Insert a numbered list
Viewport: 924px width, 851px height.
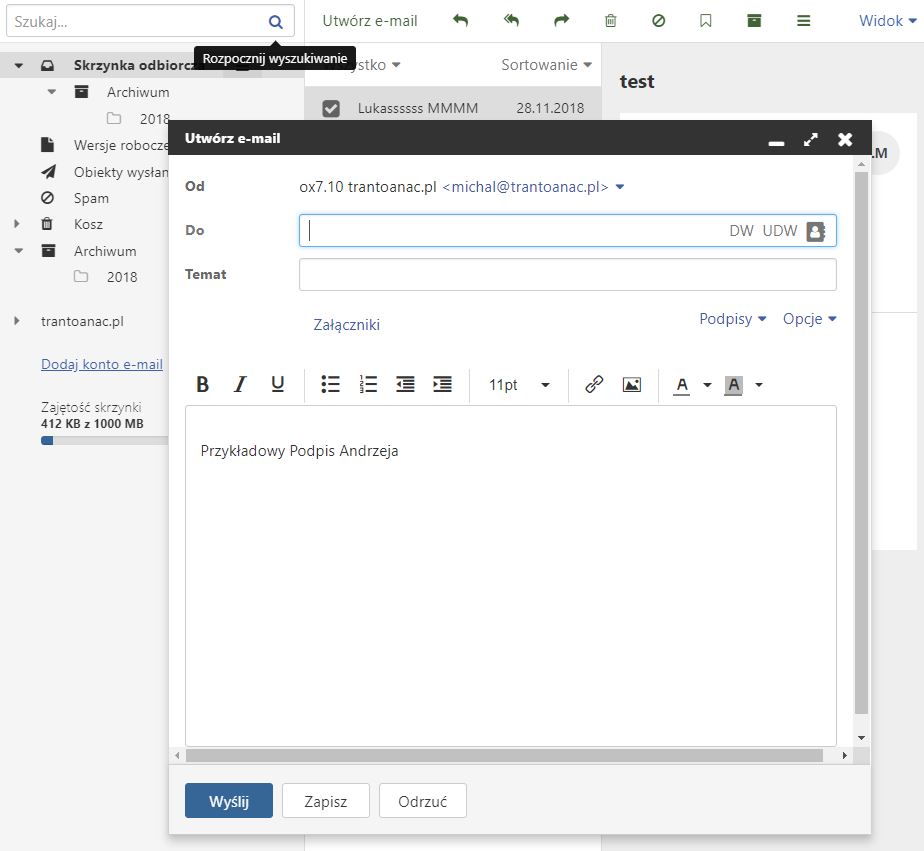tap(368, 384)
